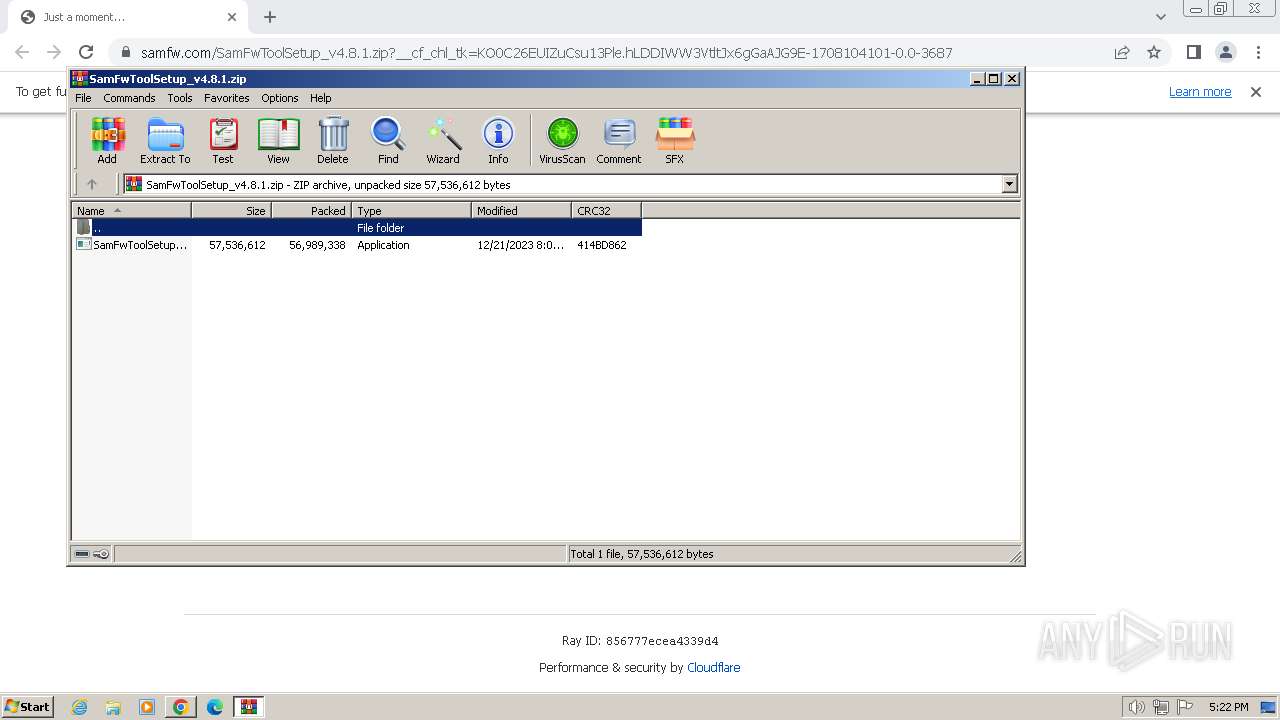The image size is (1280, 720).
Task: Open the Favorites menu
Action: tap(227, 98)
